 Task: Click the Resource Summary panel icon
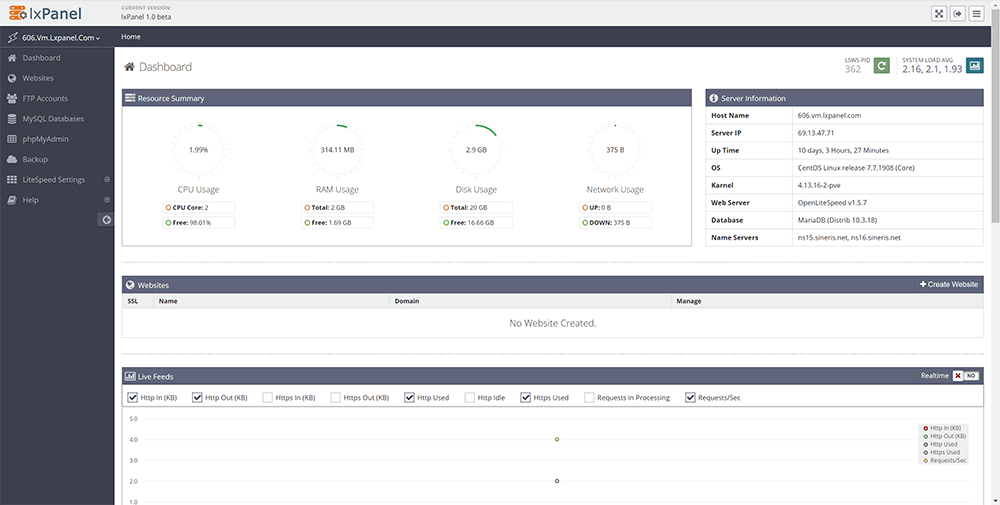130,98
